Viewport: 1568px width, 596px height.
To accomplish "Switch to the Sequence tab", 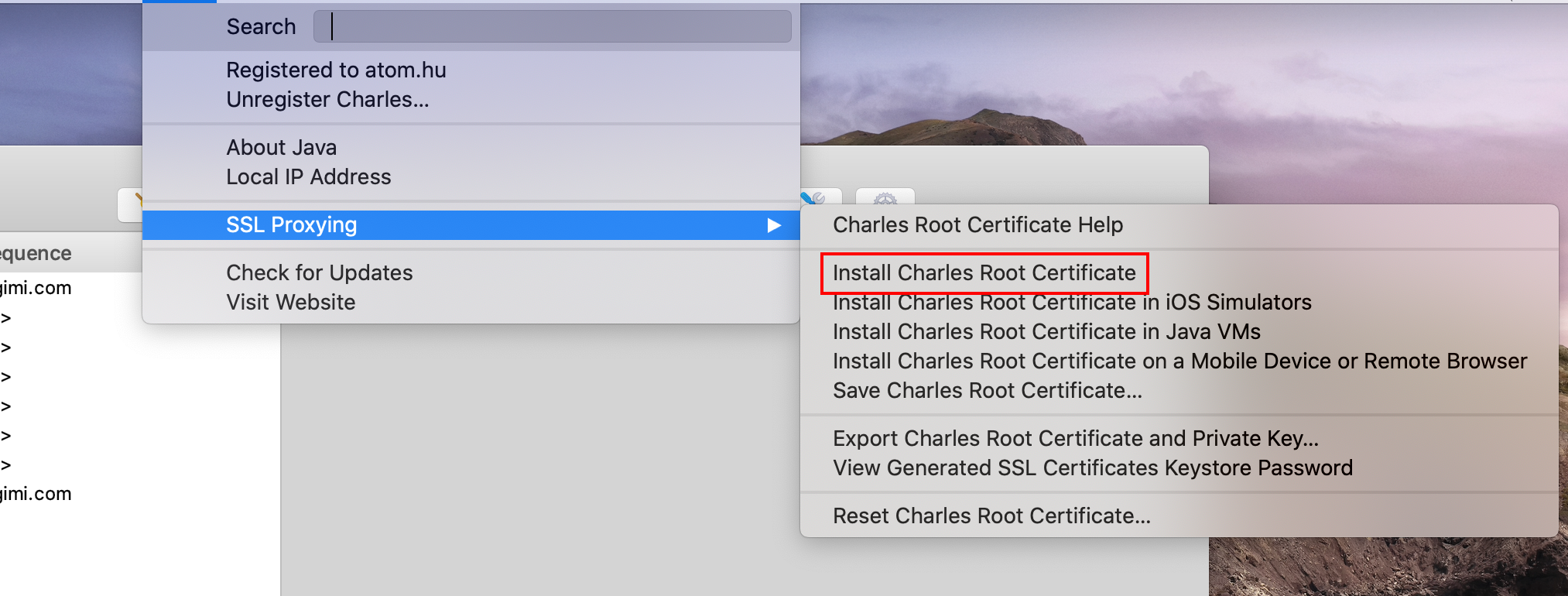I will click(36, 254).
